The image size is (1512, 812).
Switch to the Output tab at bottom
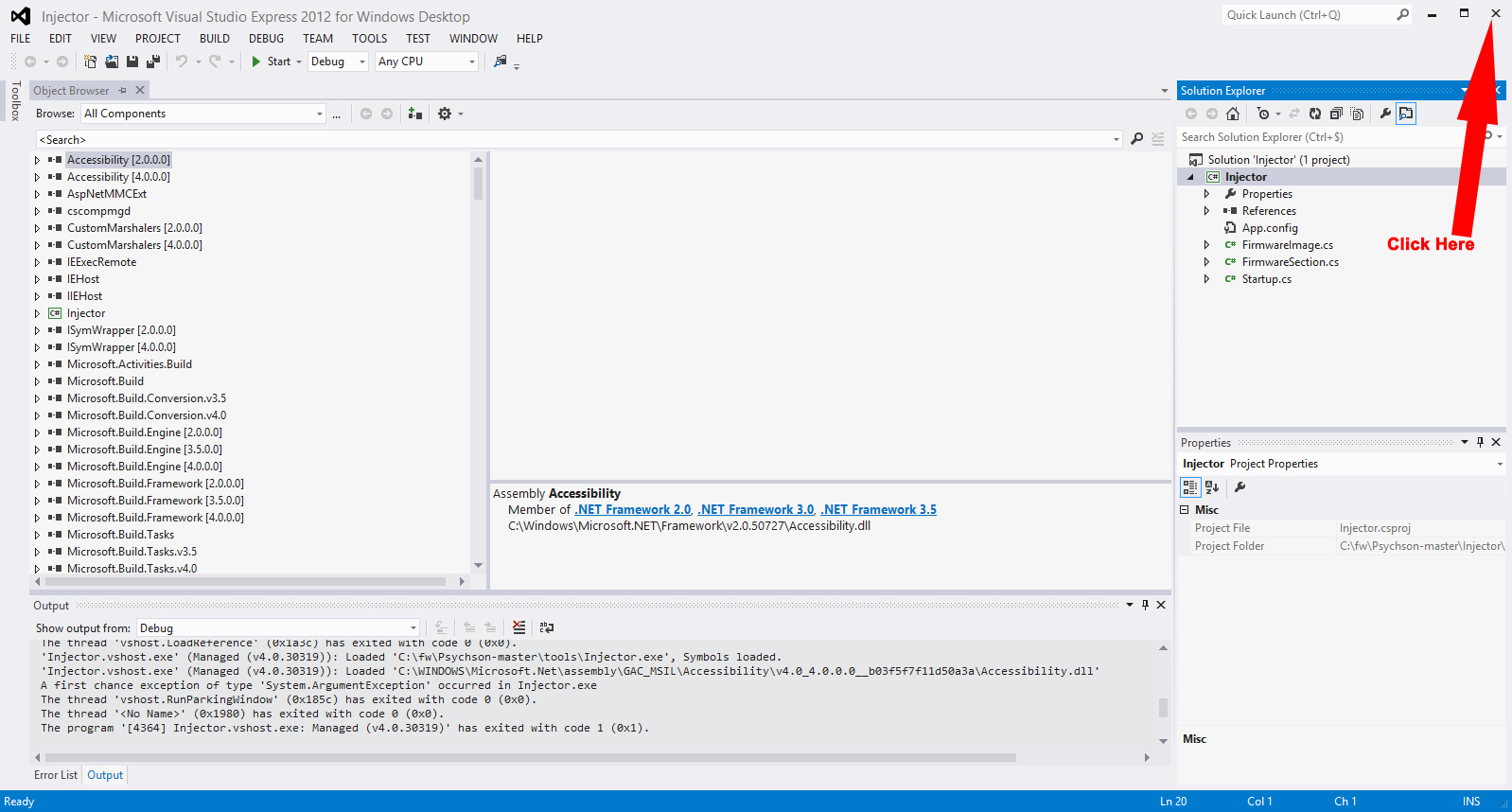(105, 775)
